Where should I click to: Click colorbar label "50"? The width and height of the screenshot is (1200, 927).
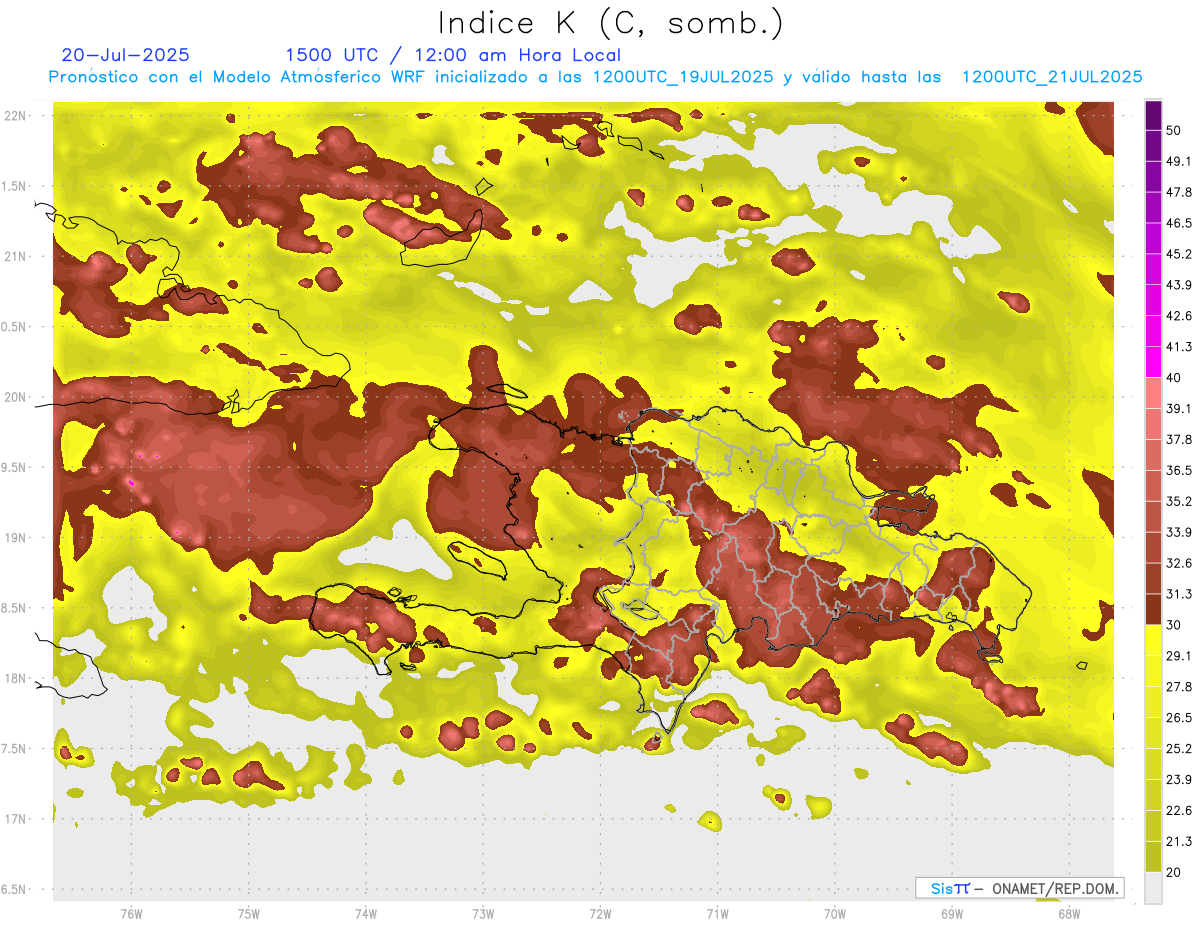click(x=1174, y=130)
